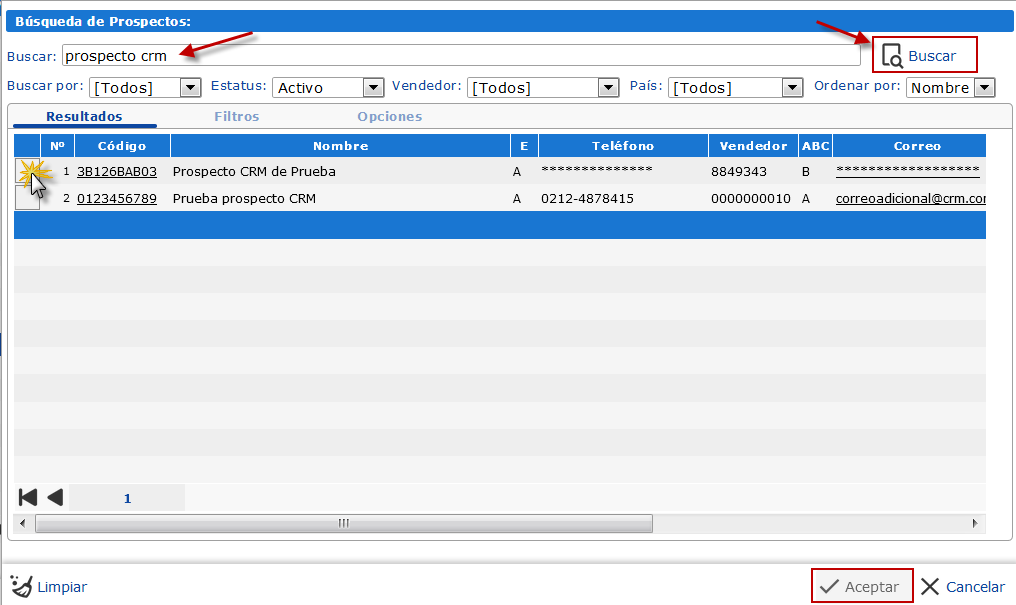This screenshot has height=605, width=1016.
Task: Click the masked email link in row 1
Action: [907, 170]
